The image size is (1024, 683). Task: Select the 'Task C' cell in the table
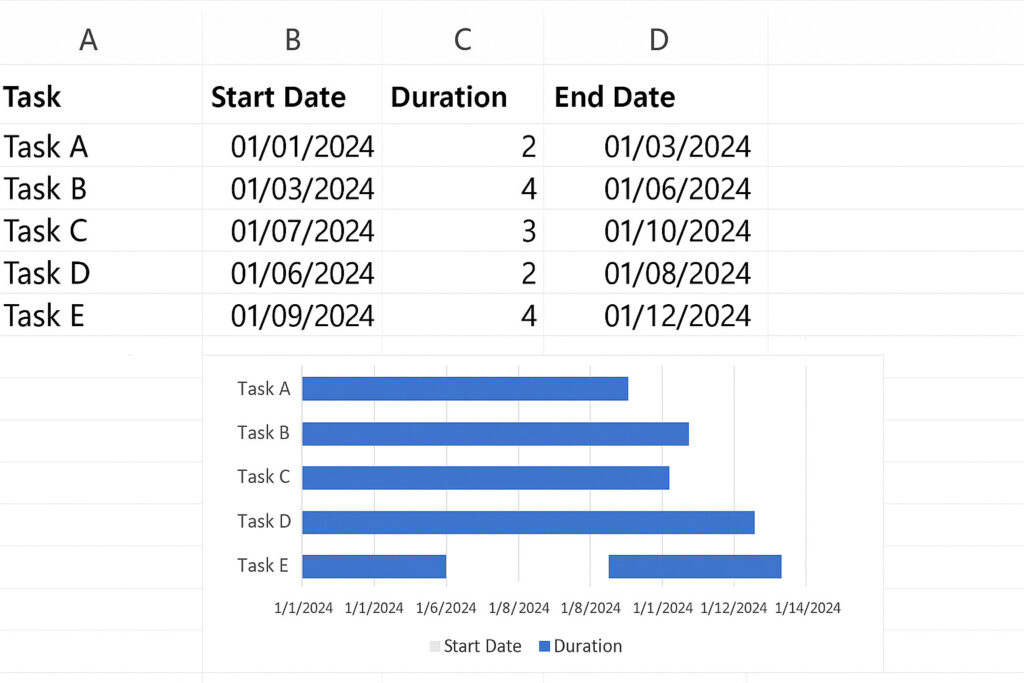(x=46, y=231)
